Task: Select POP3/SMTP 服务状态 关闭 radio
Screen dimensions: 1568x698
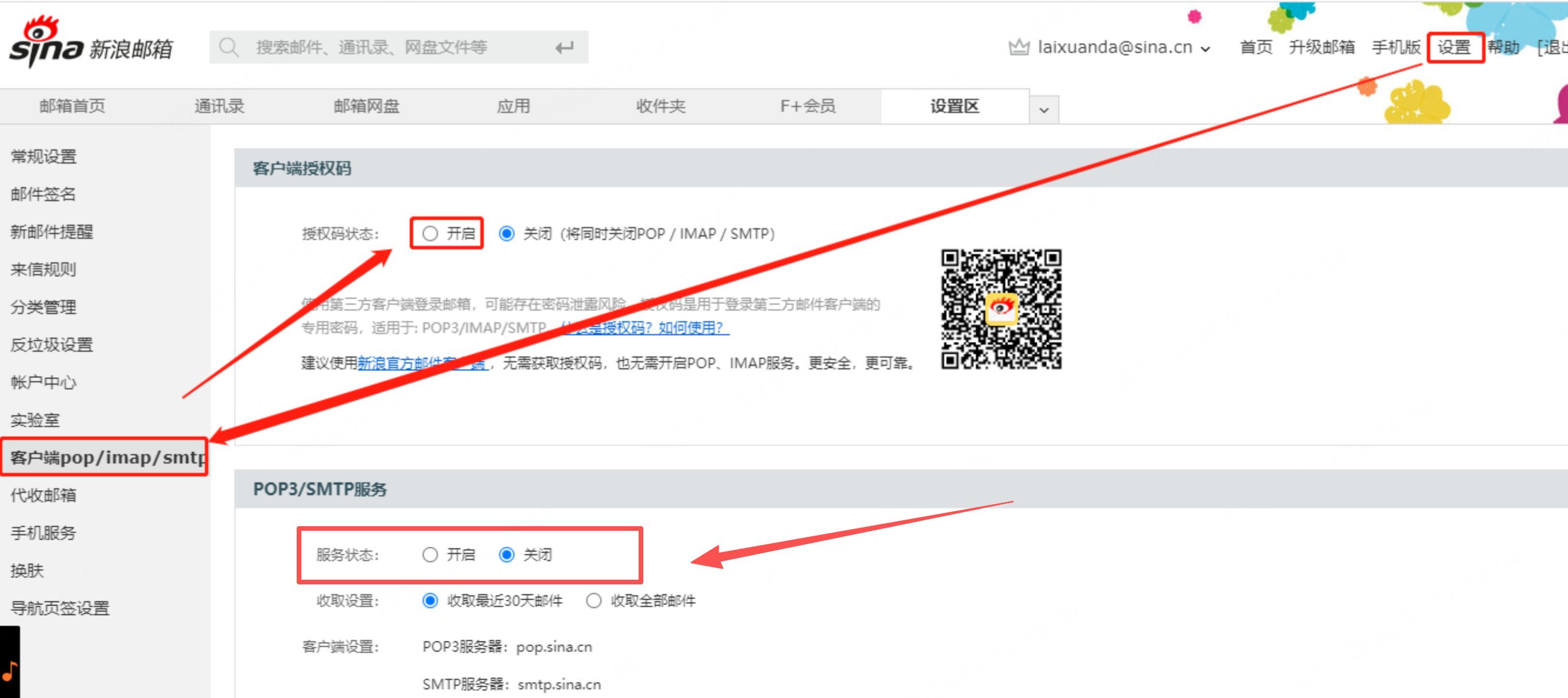Action: point(506,554)
